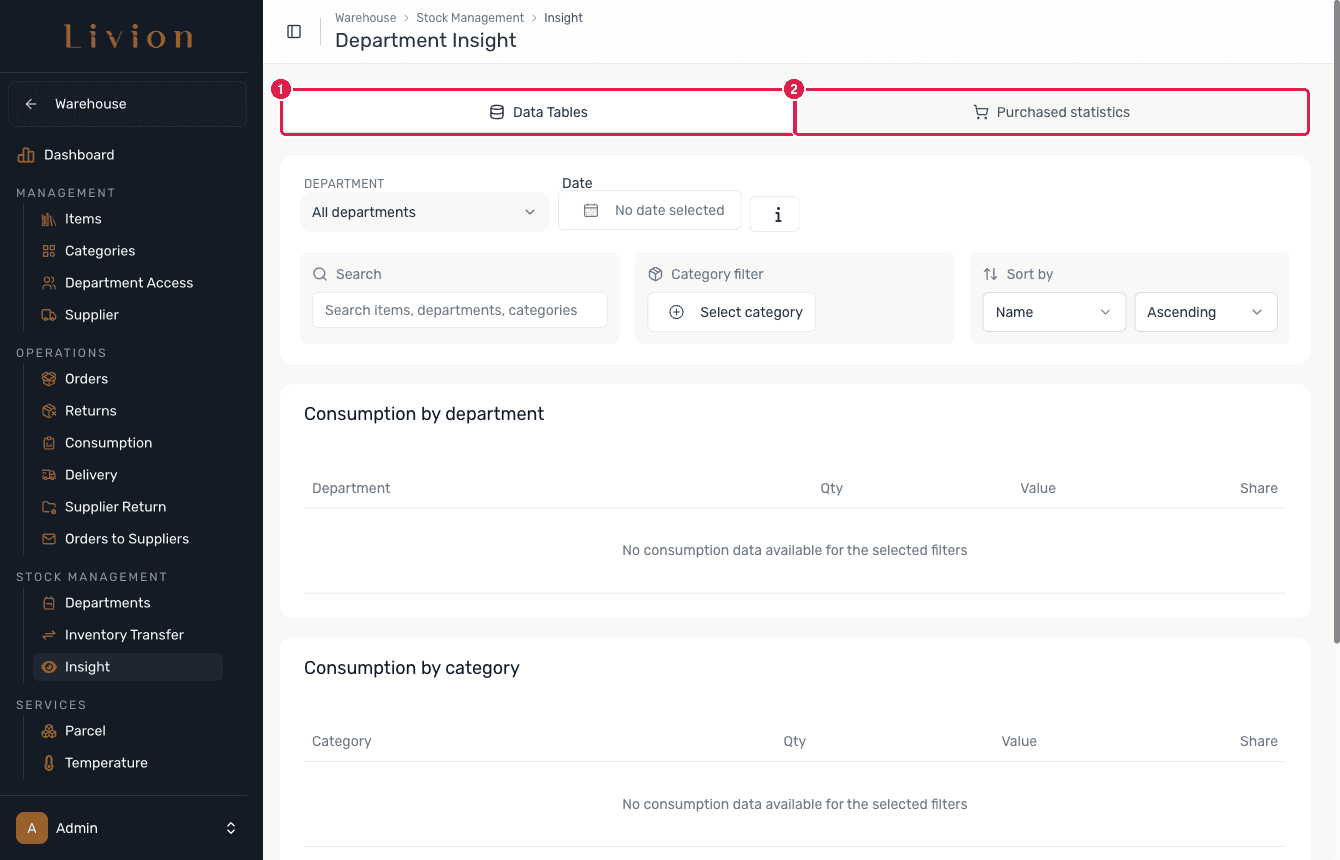Image resolution: width=1340 pixels, height=860 pixels.
Task: Toggle the sidebar panel icon
Action: [294, 31]
